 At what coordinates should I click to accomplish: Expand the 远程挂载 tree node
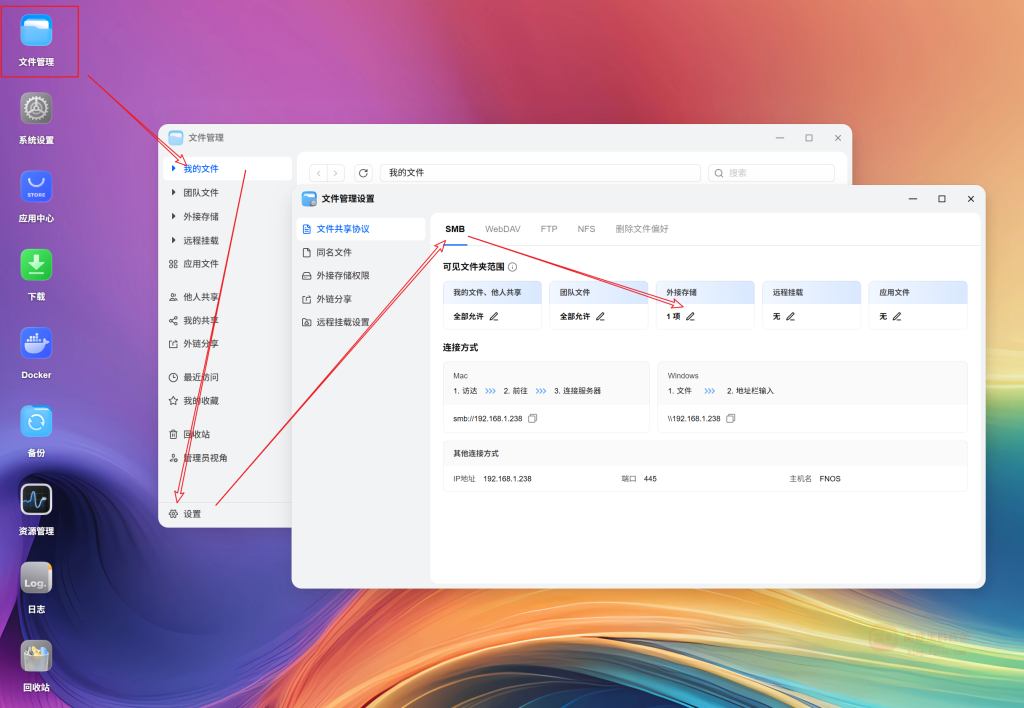pyautogui.click(x=173, y=240)
